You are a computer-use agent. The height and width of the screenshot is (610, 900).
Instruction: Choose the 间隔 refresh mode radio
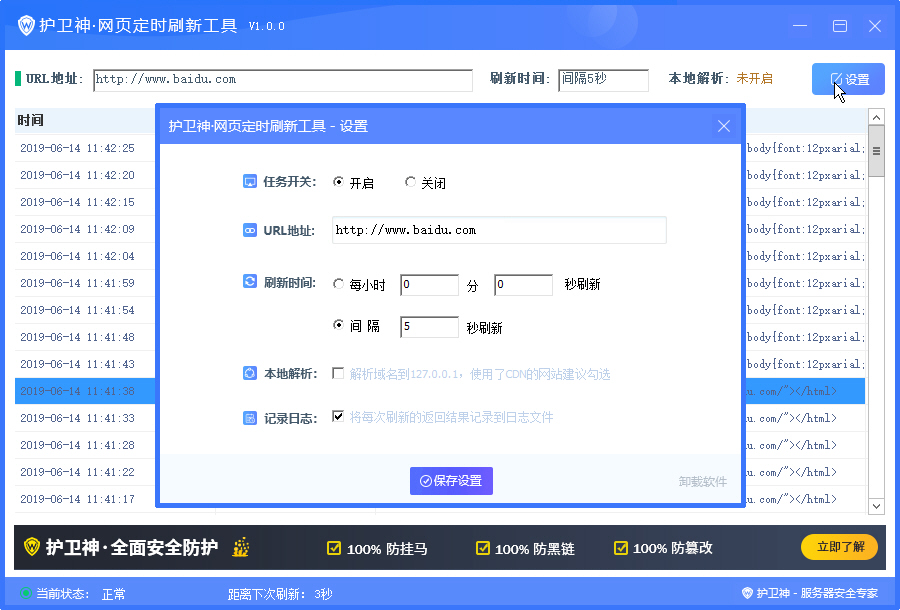[x=338, y=325]
